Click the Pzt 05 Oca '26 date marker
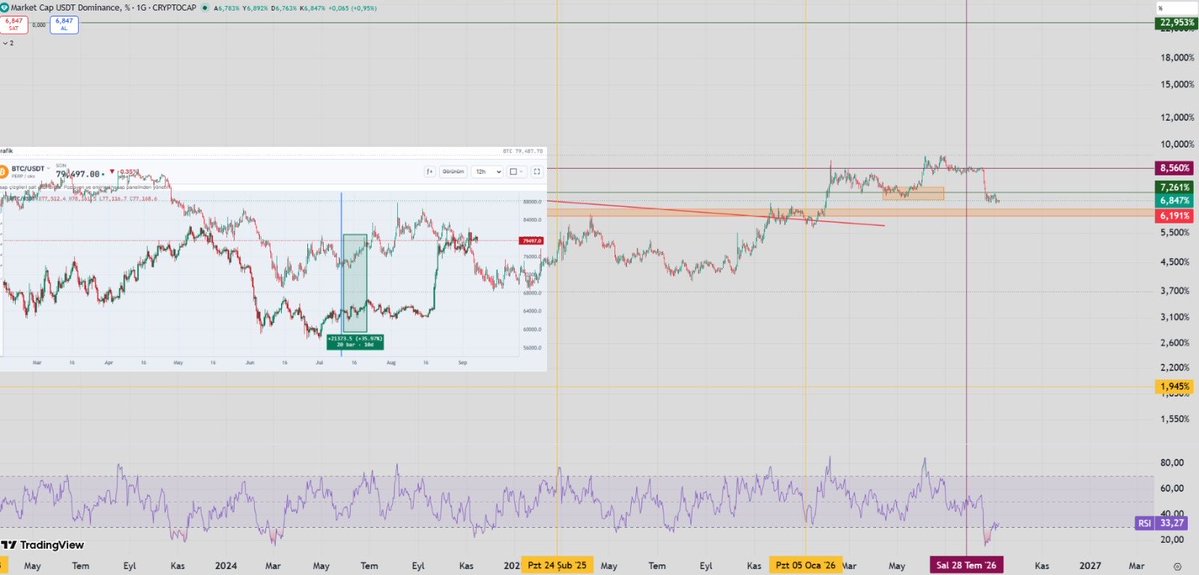The width and height of the screenshot is (1199, 575). (806, 566)
